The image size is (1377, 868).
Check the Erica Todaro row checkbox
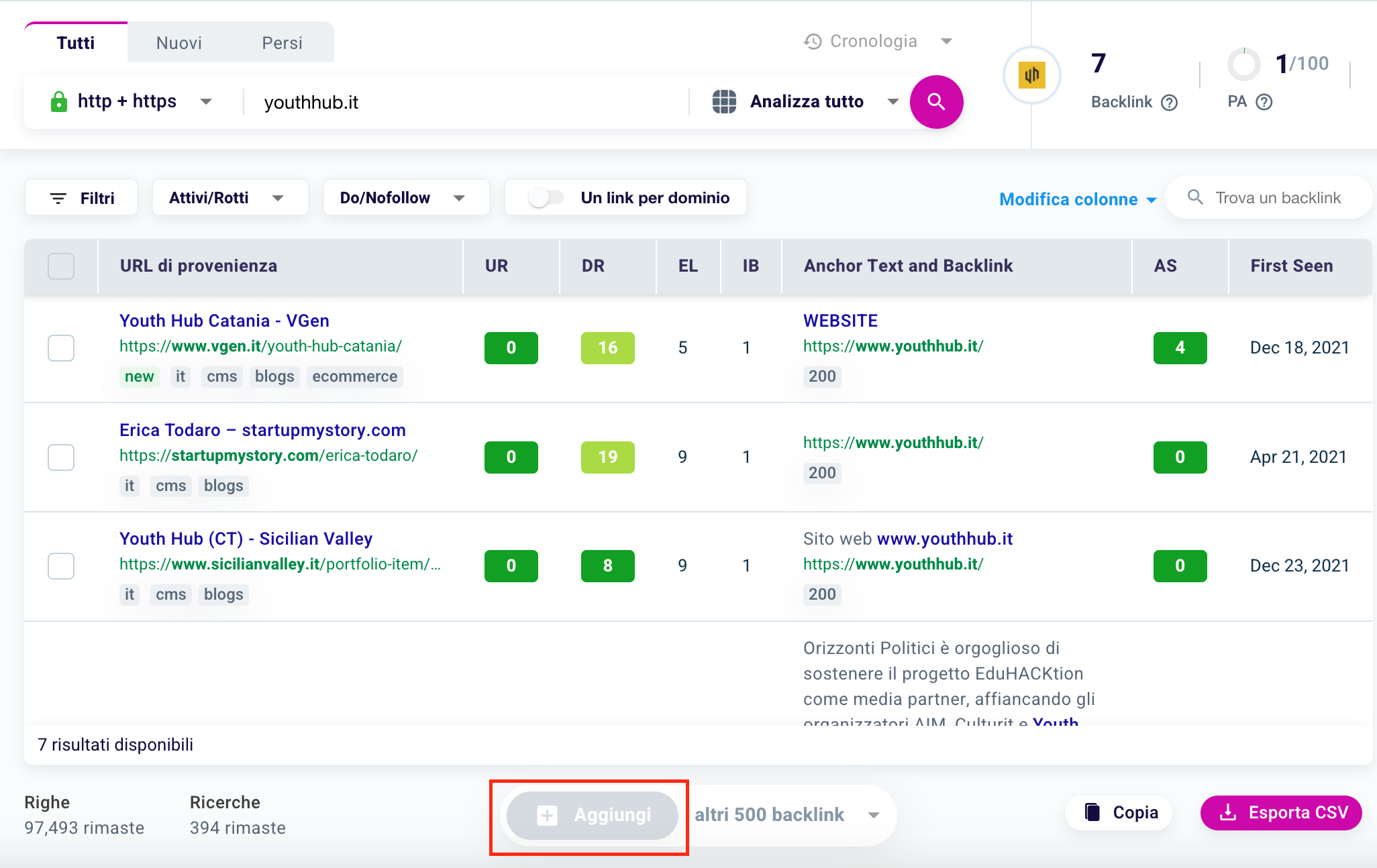tap(61, 457)
